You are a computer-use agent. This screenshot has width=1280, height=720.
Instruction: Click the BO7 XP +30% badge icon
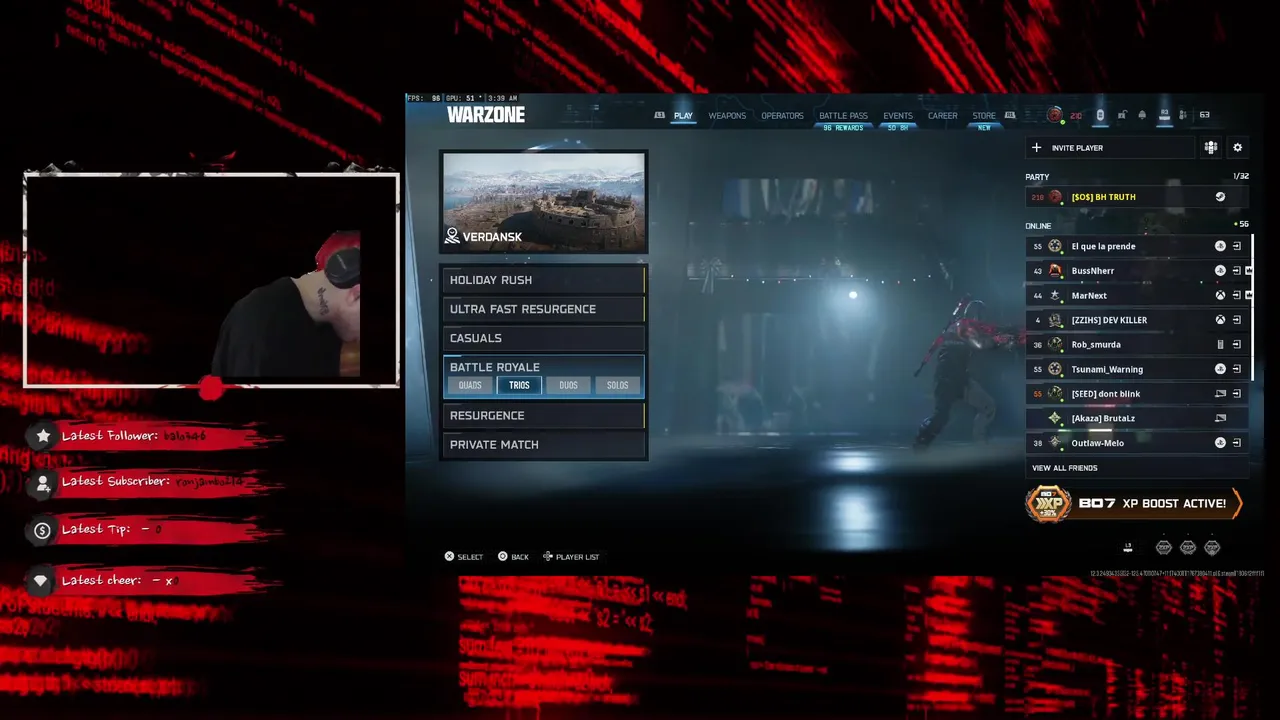(x=1049, y=504)
